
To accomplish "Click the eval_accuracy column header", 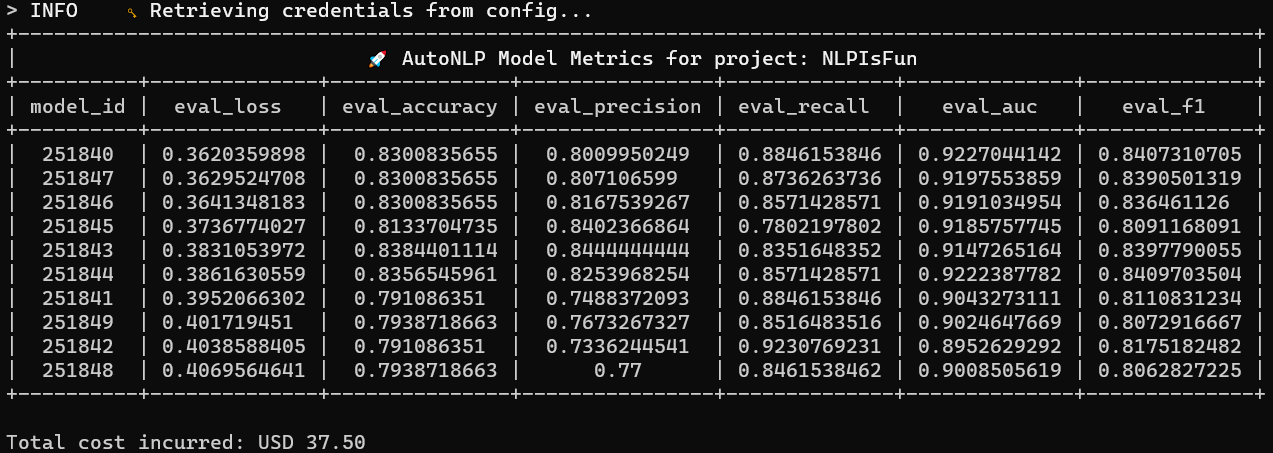I will click(420, 106).
